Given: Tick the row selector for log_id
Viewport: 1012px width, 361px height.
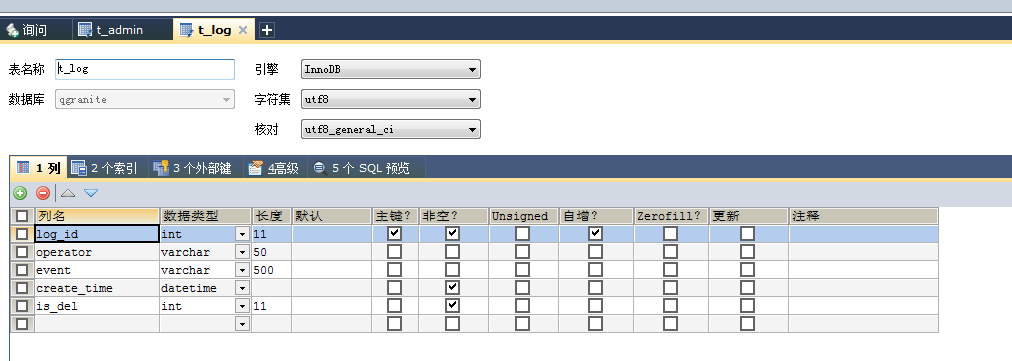Looking at the screenshot, I should point(22,234).
